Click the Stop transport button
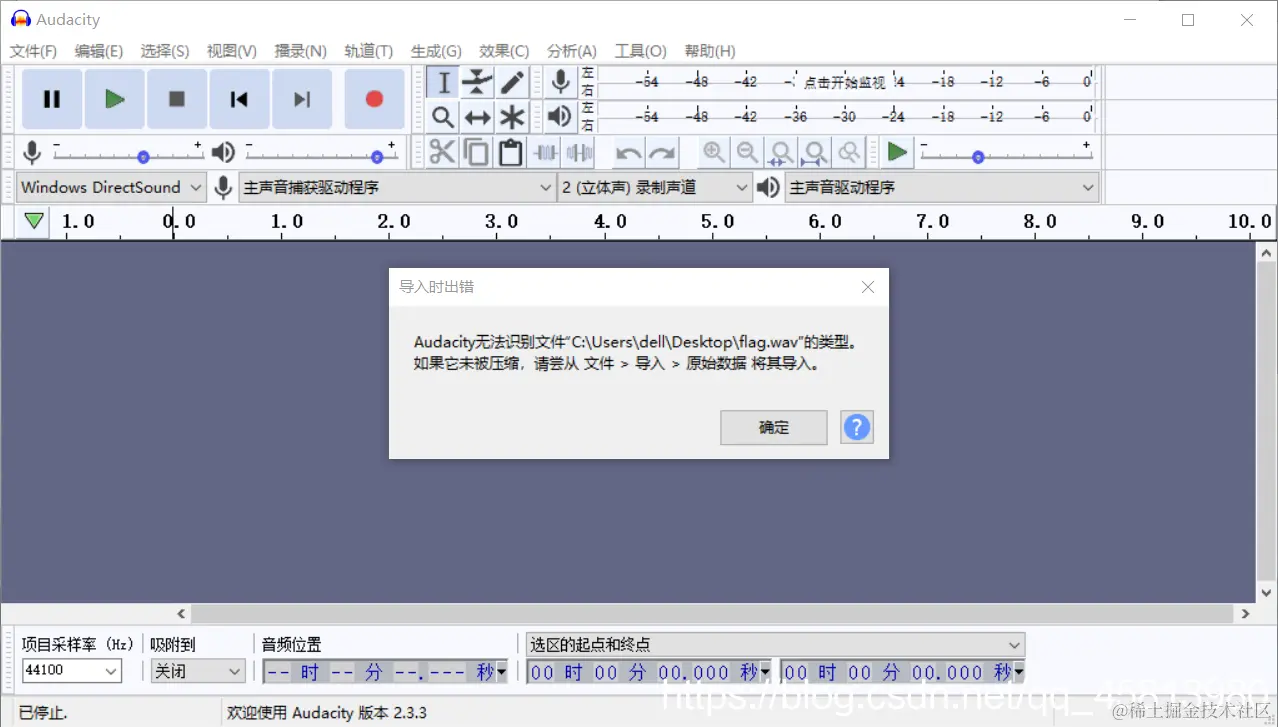Viewport: 1278px width, 727px height. pyautogui.click(x=177, y=99)
